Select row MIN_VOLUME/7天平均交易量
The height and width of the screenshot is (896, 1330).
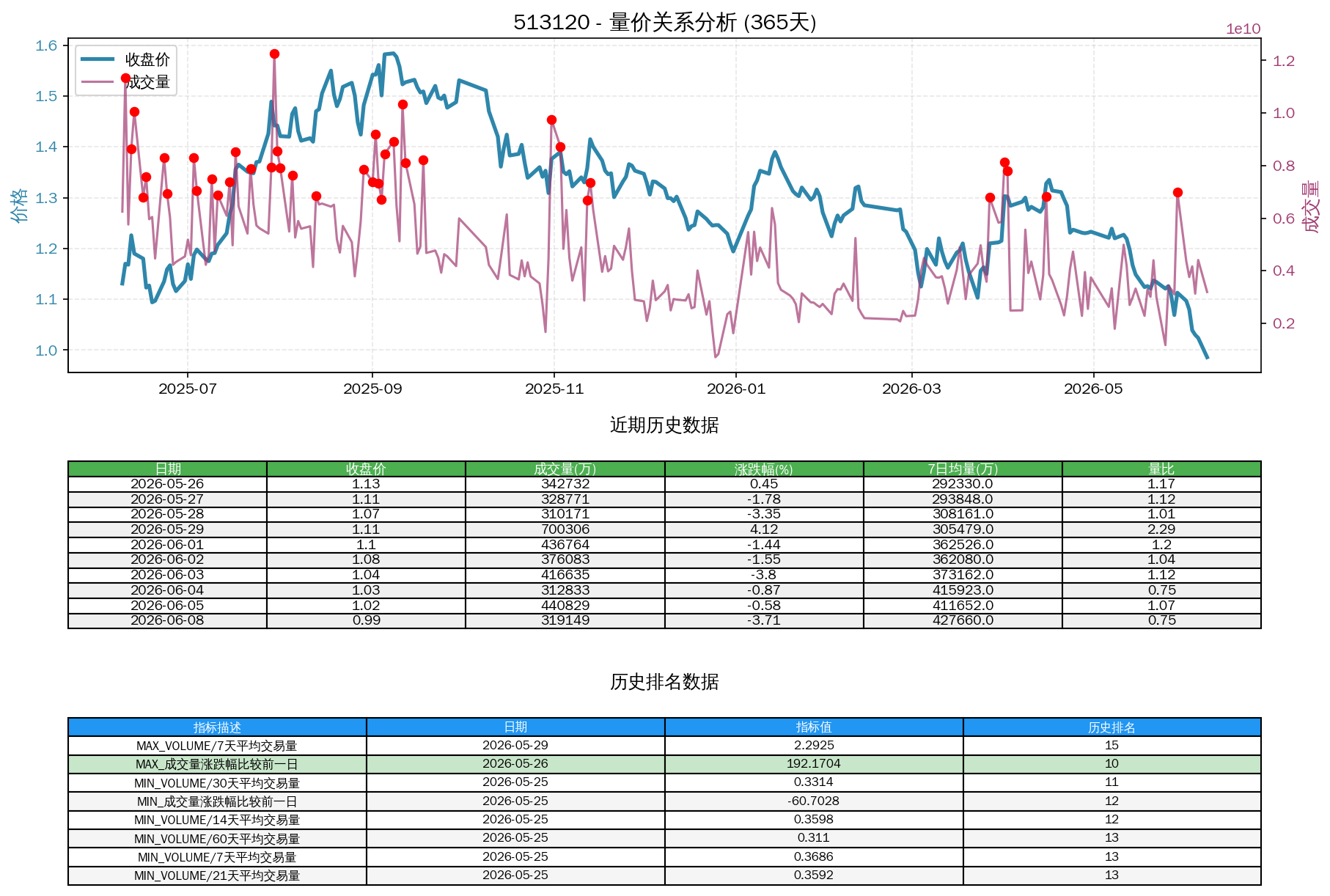(664, 857)
